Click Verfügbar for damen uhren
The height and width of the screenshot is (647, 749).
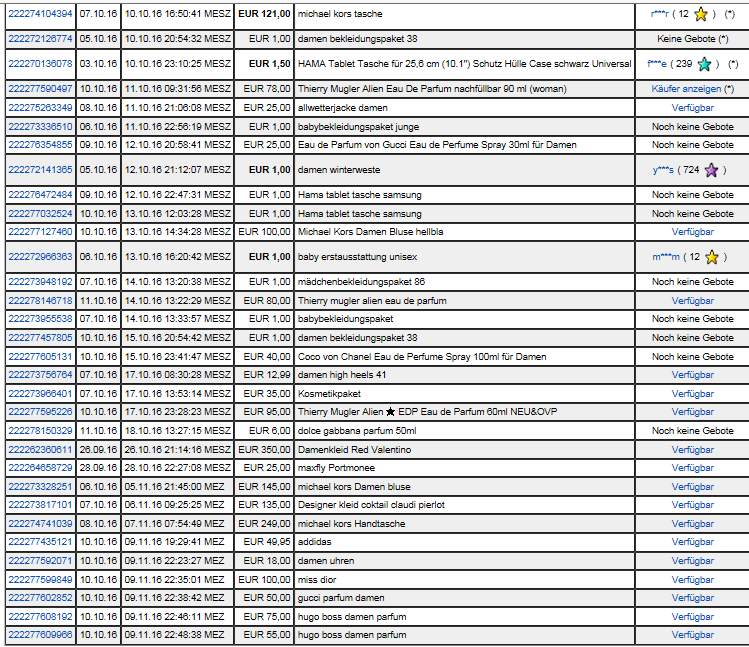pyautogui.click(x=693, y=561)
